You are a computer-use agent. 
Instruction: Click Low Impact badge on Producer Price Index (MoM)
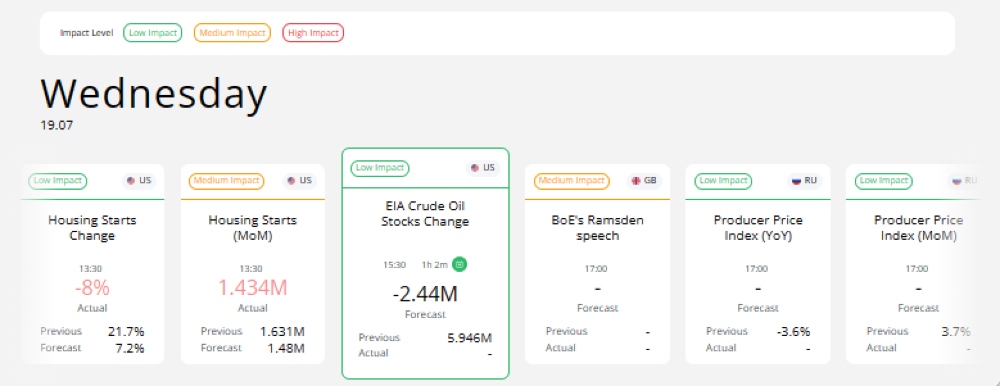tap(883, 181)
